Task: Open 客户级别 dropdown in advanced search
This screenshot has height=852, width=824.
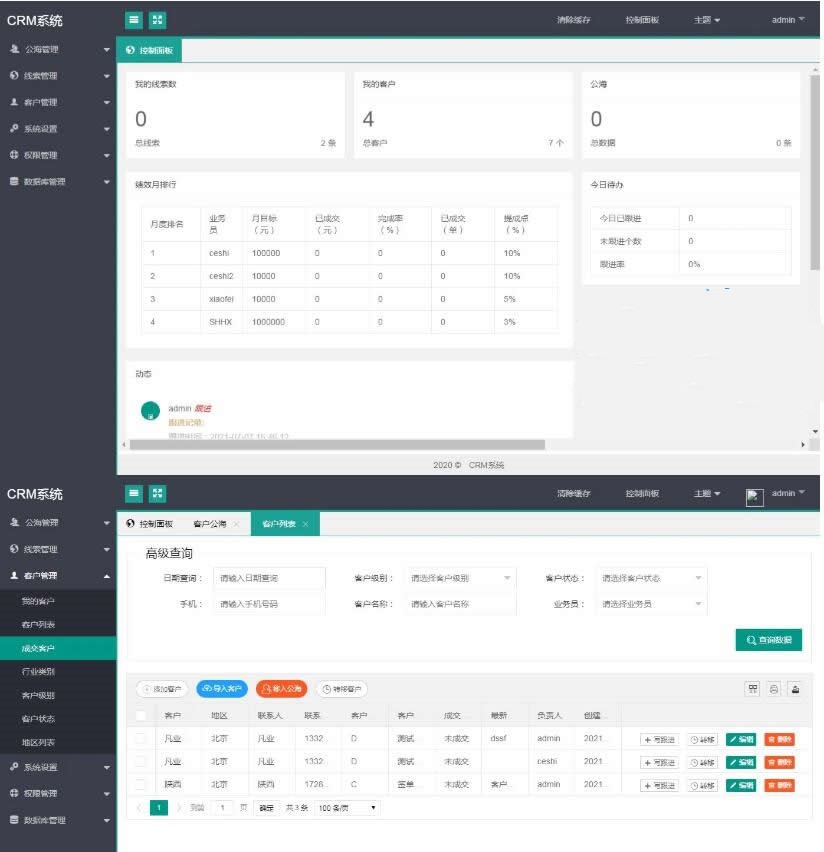Action: tap(460, 578)
